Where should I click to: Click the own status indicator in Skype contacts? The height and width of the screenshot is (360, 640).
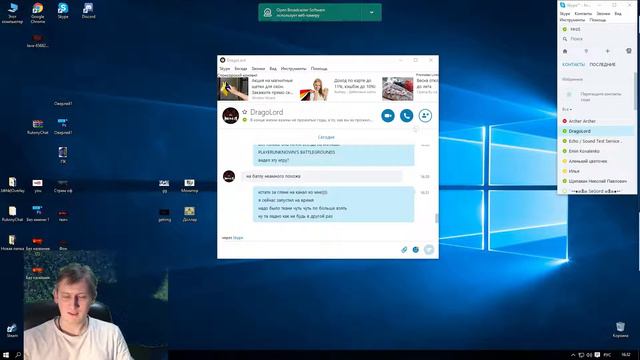coord(565,29)
